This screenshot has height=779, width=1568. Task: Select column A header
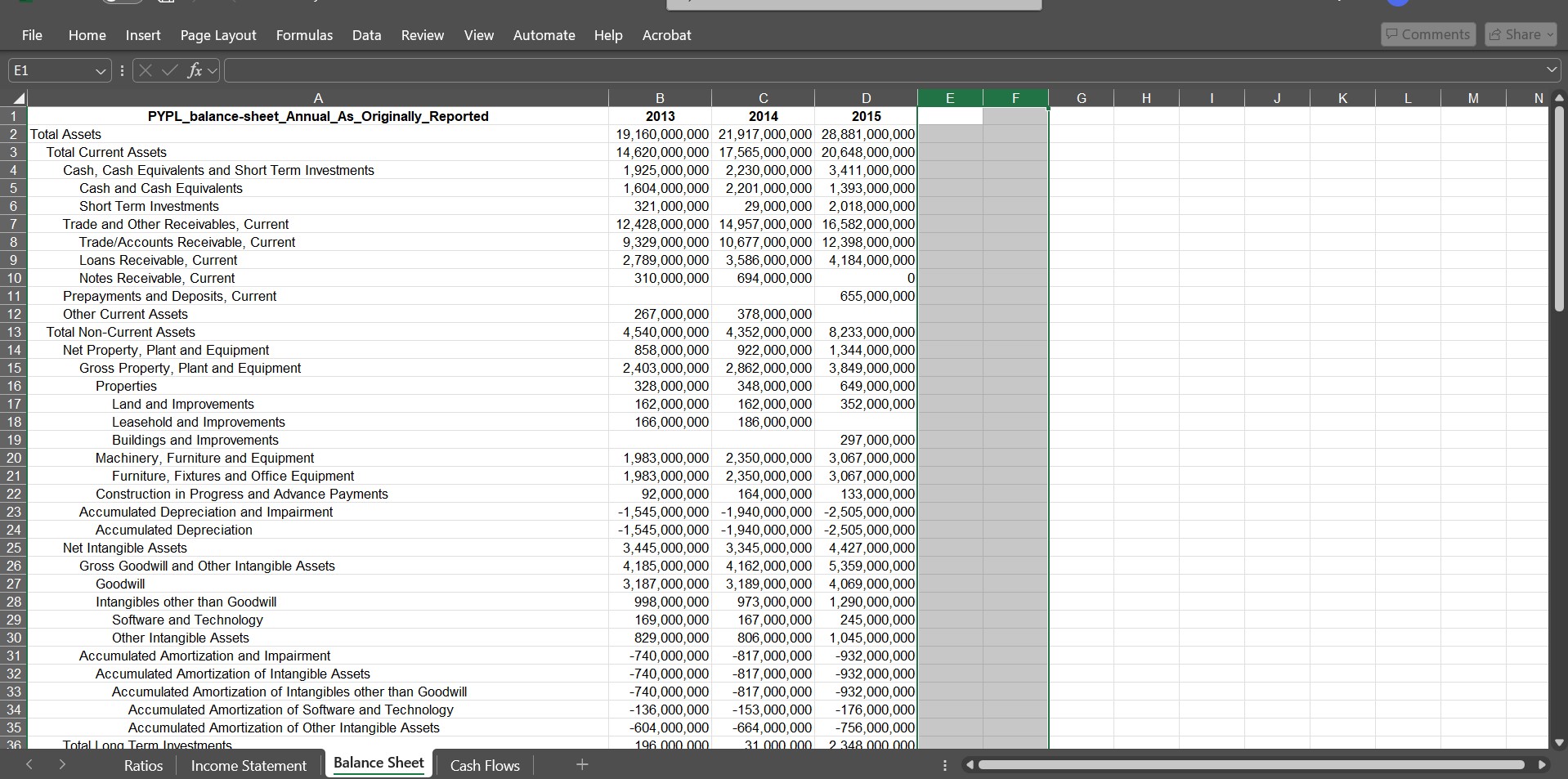click(318, 99)
